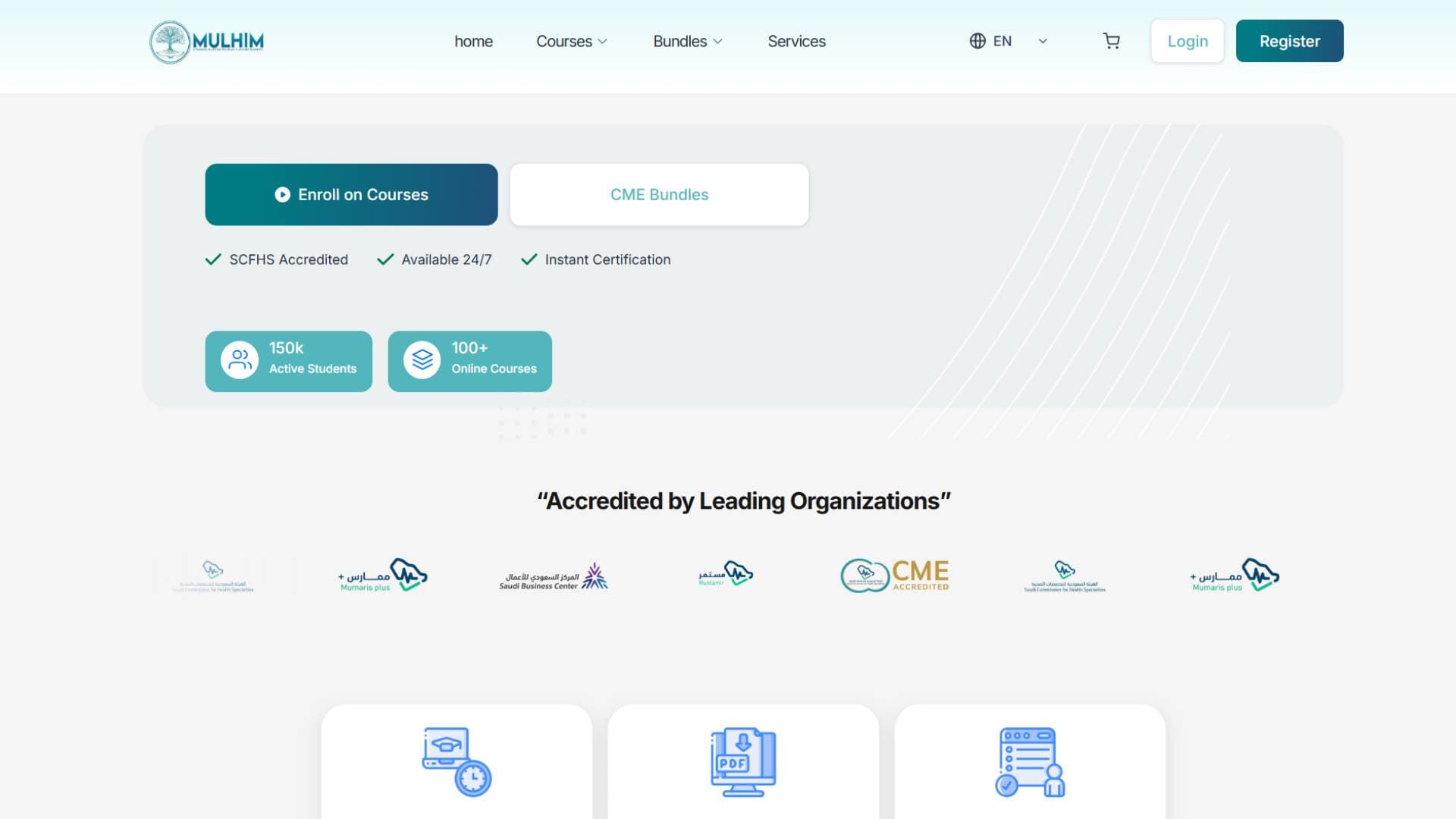This screenshot has height=819, width=1456.
Task: Click the first Mumaris plus logo
Action: click(383, 576)
